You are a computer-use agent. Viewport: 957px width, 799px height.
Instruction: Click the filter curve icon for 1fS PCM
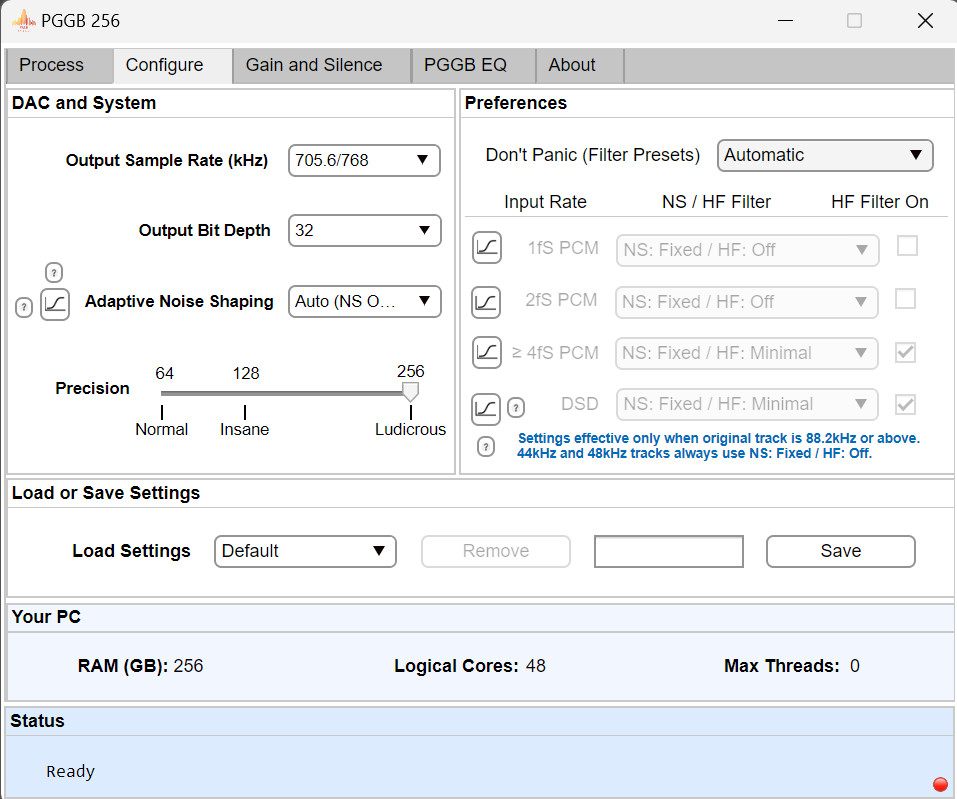(487, 248)
